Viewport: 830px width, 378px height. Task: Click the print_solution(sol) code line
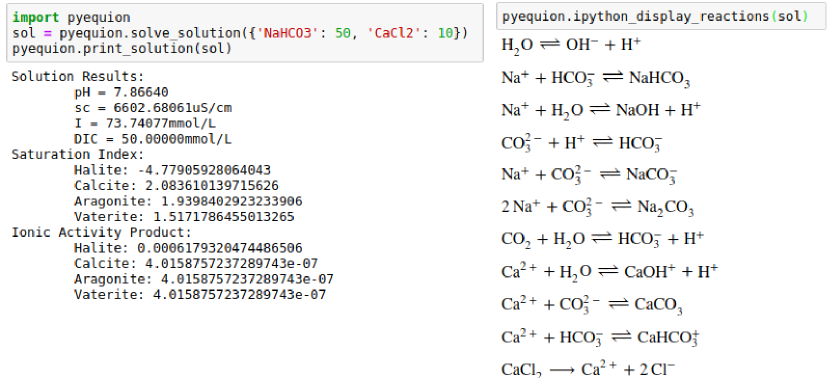click(x=122, y=48)
